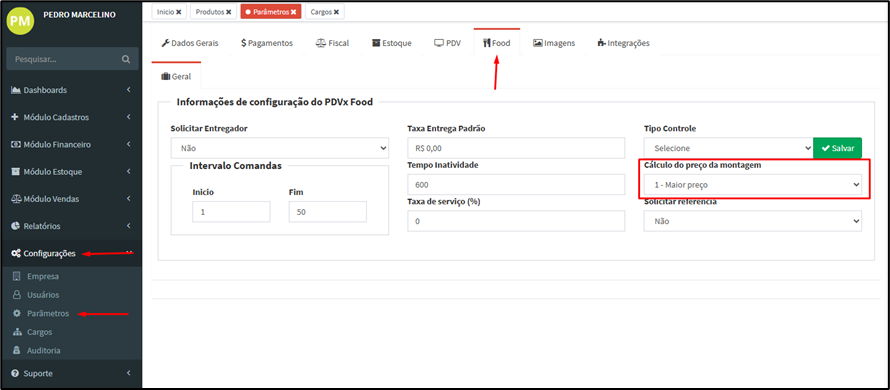Open the Empresa settings link
Image resolution: width=890 pixels, height=390 pixels.
[x=43, y=276]
